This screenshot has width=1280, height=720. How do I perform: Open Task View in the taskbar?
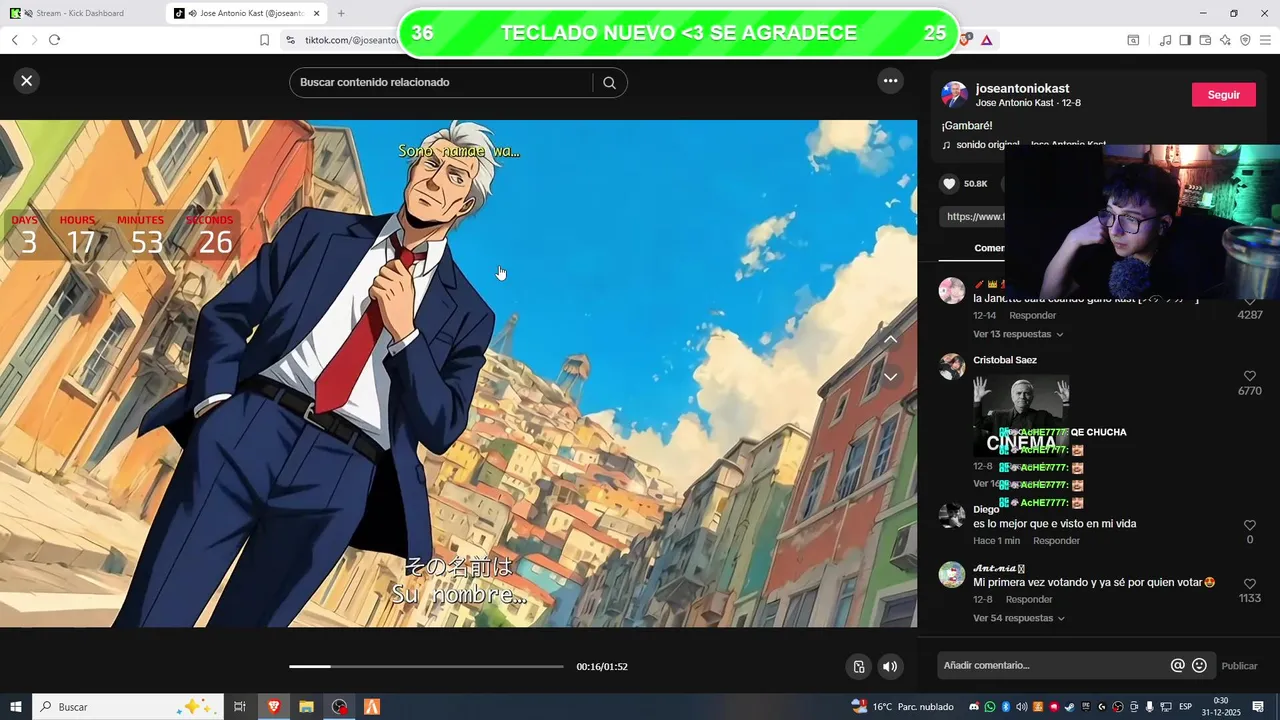click(240, 707)
